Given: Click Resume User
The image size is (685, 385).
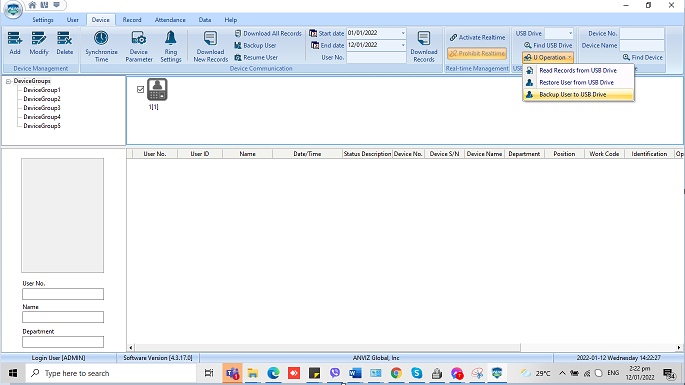Looking at the screenshot, I should tap(256, 57).
